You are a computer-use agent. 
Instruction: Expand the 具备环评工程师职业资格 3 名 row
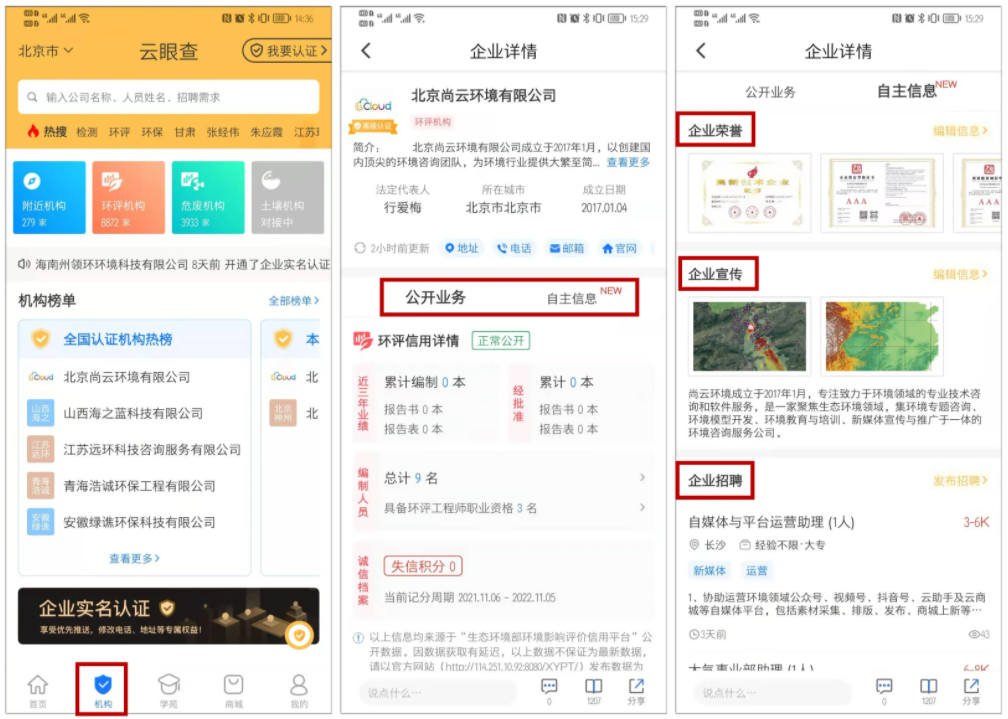tap(514, 508)
